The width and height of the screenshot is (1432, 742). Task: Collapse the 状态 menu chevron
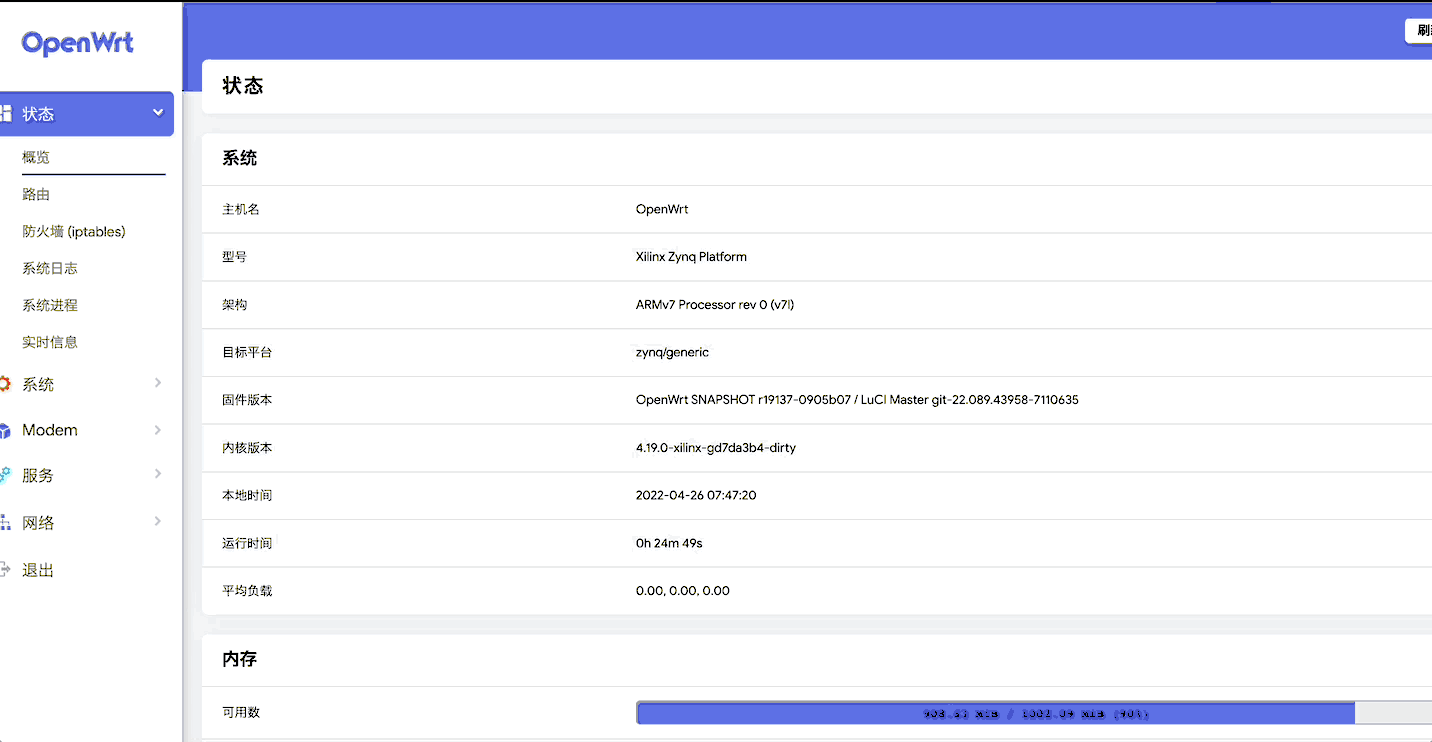click(158, 113)
